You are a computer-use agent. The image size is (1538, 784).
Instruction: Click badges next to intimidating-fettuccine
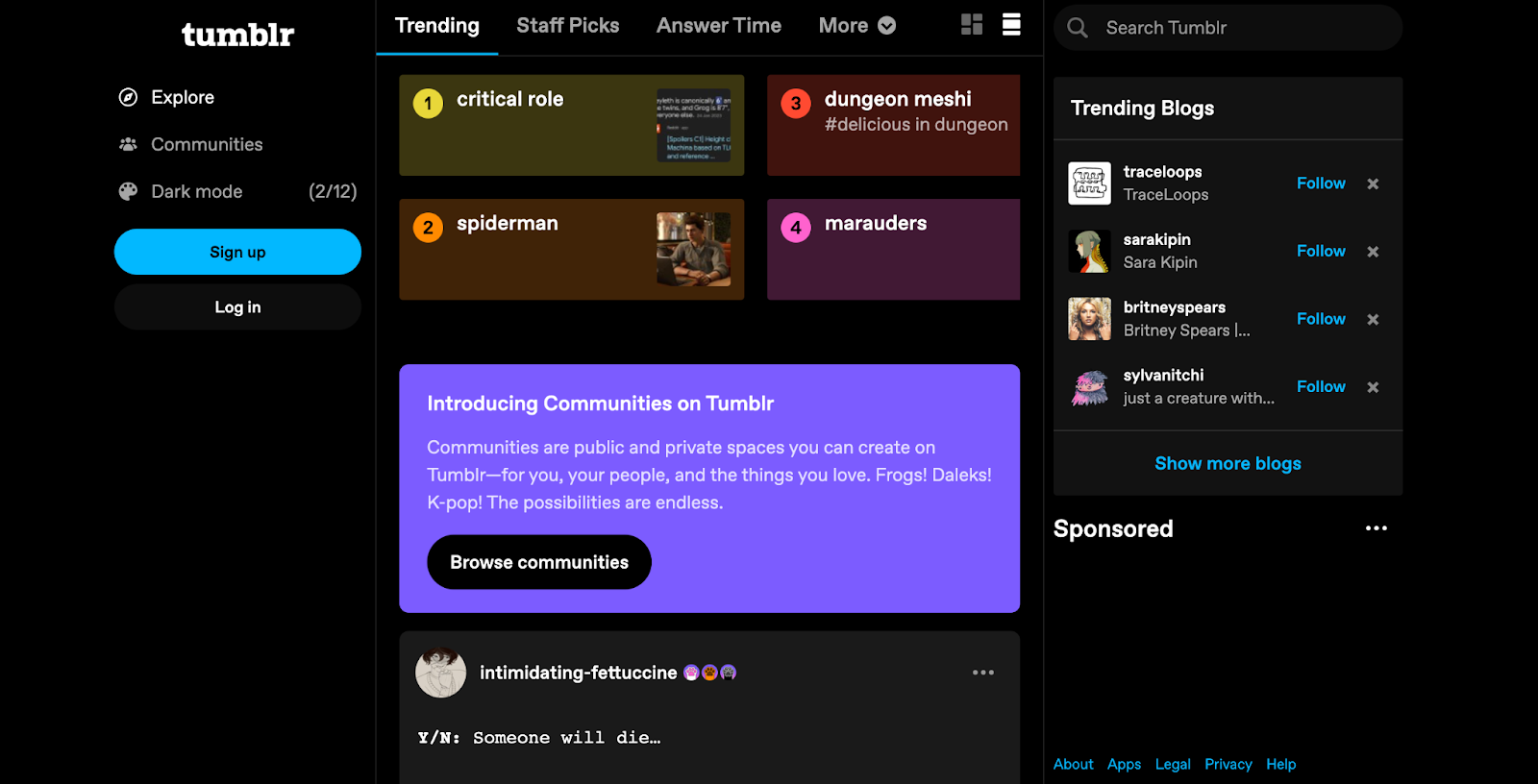(x=709, y=673)
